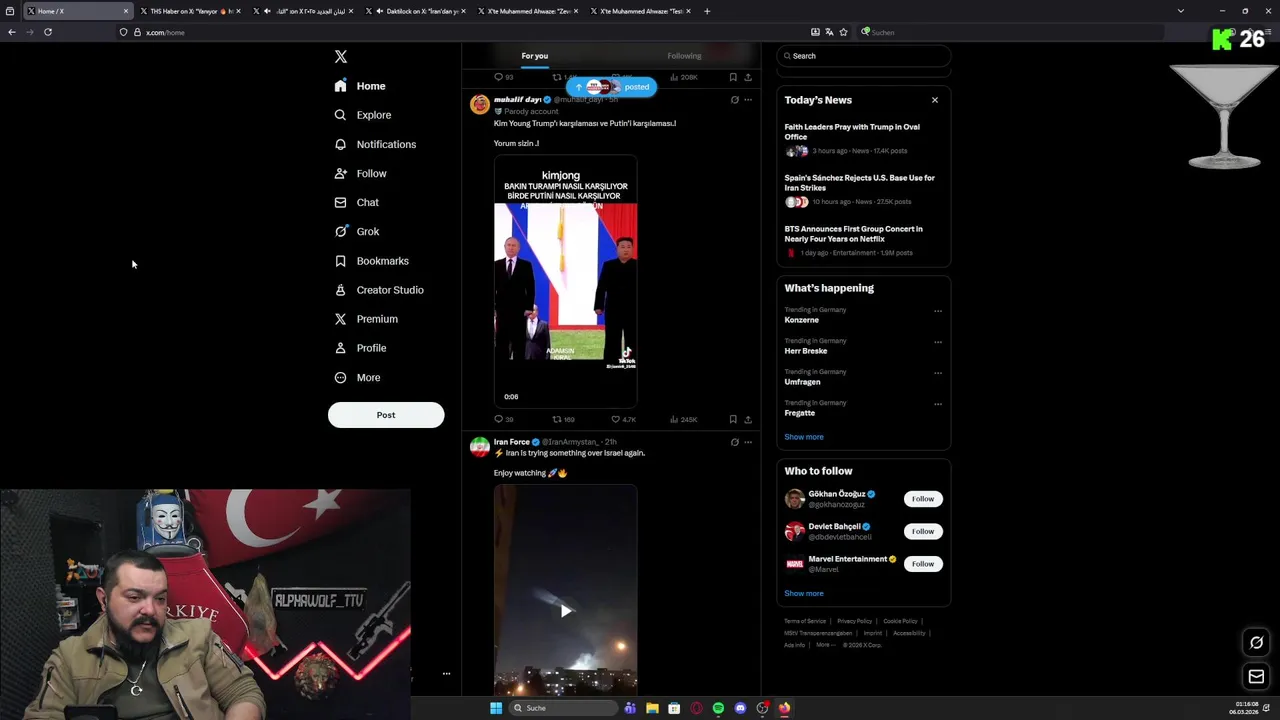Open Chat envelope in sidebar
The width and height of the screenshot is (1280, 720).
340,202
